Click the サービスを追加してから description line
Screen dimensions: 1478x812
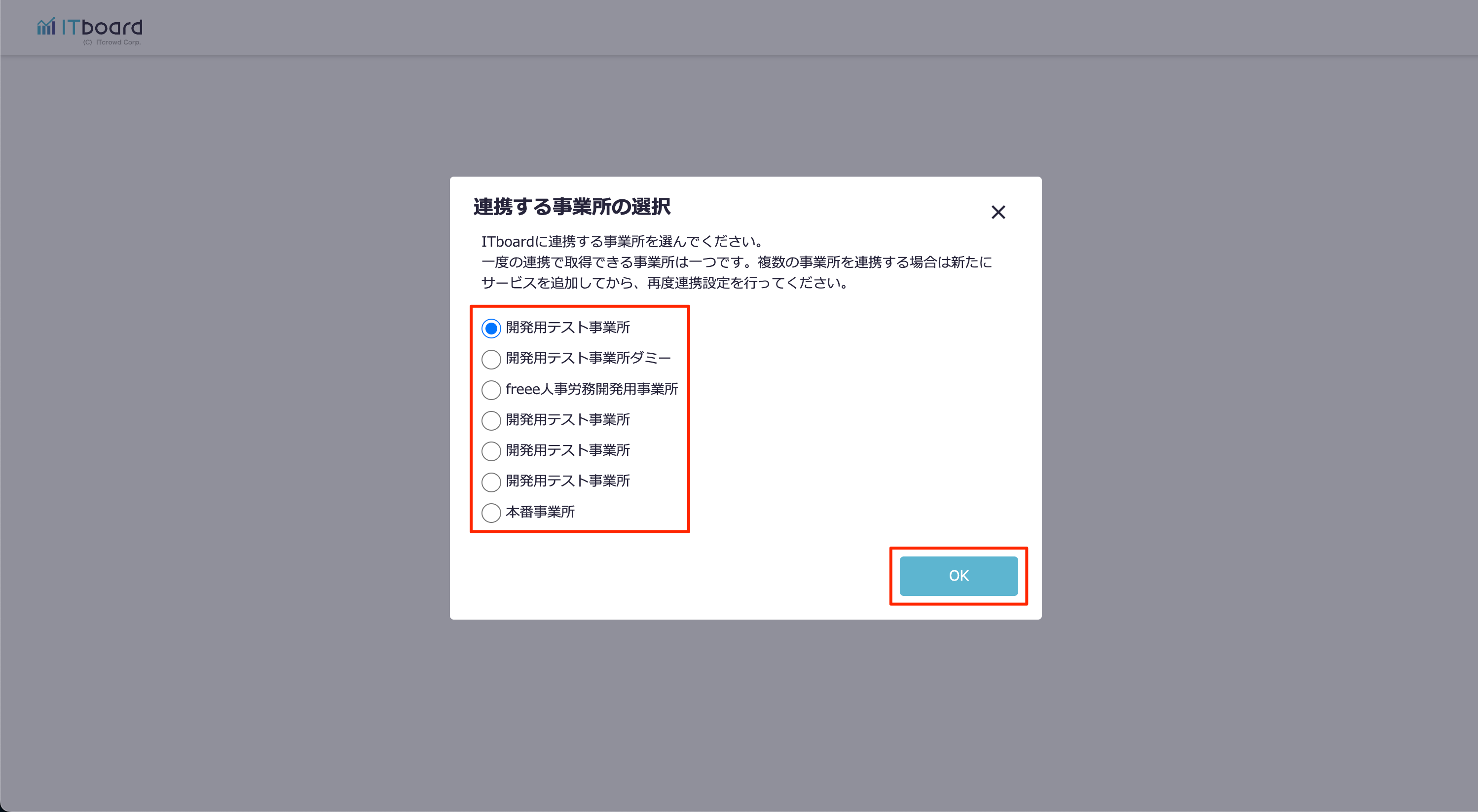665,283
